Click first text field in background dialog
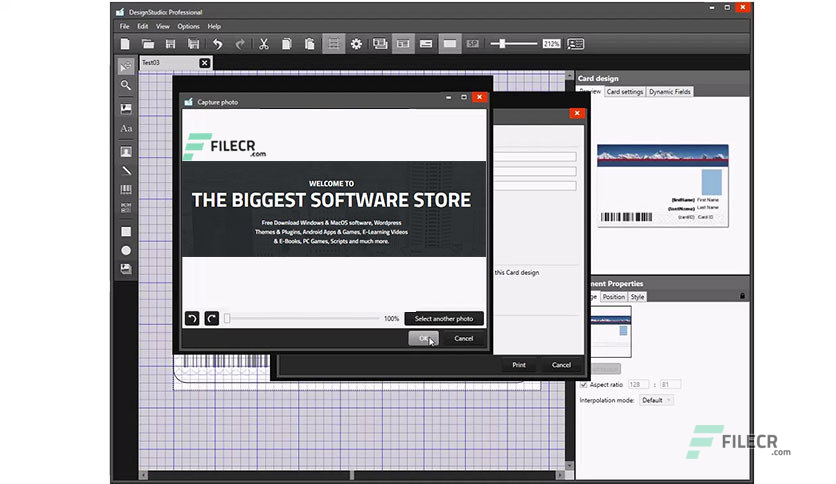The image size is (836, 484). coord(535,157)
